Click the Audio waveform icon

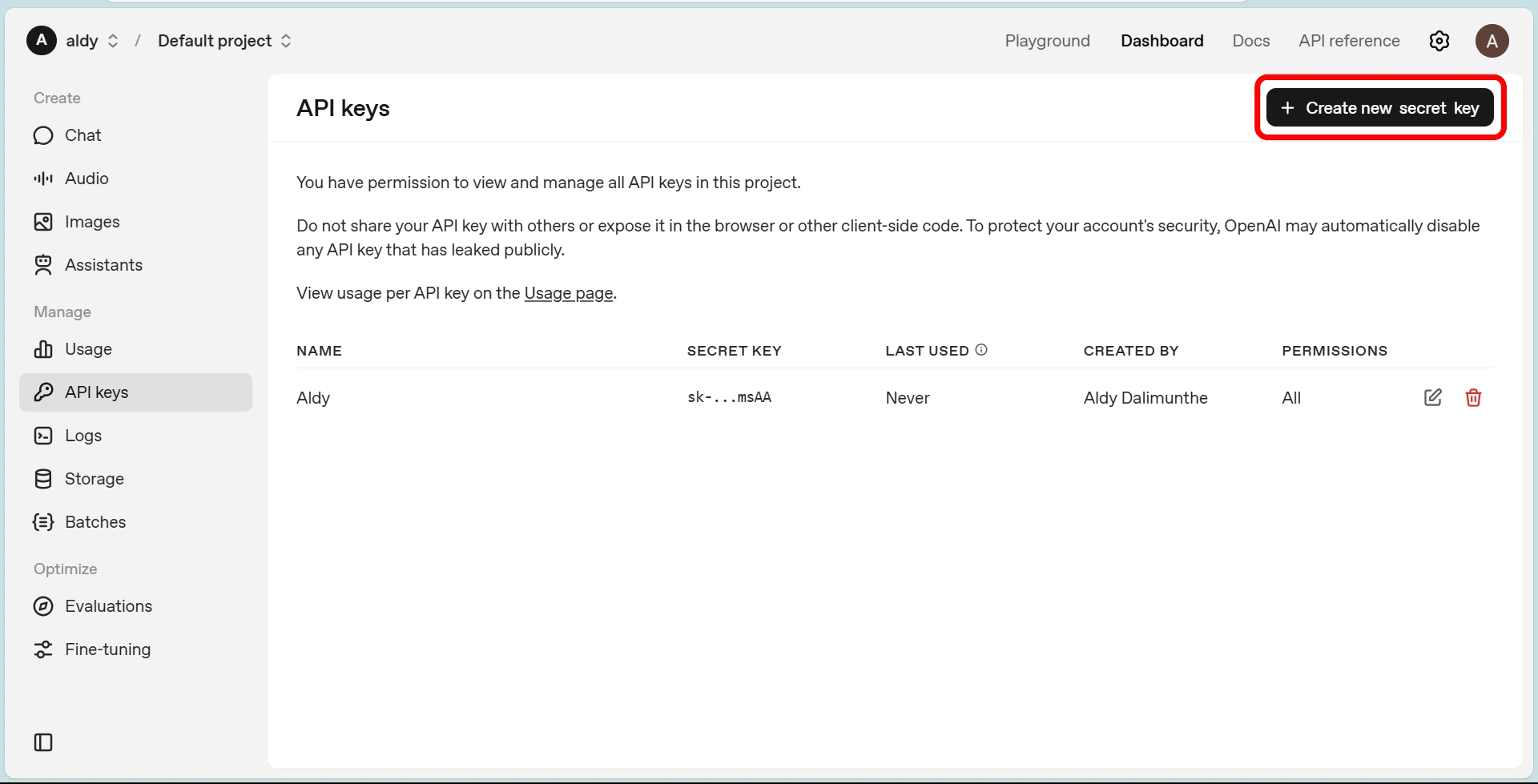pyautogui.click(x=43, y=179)
